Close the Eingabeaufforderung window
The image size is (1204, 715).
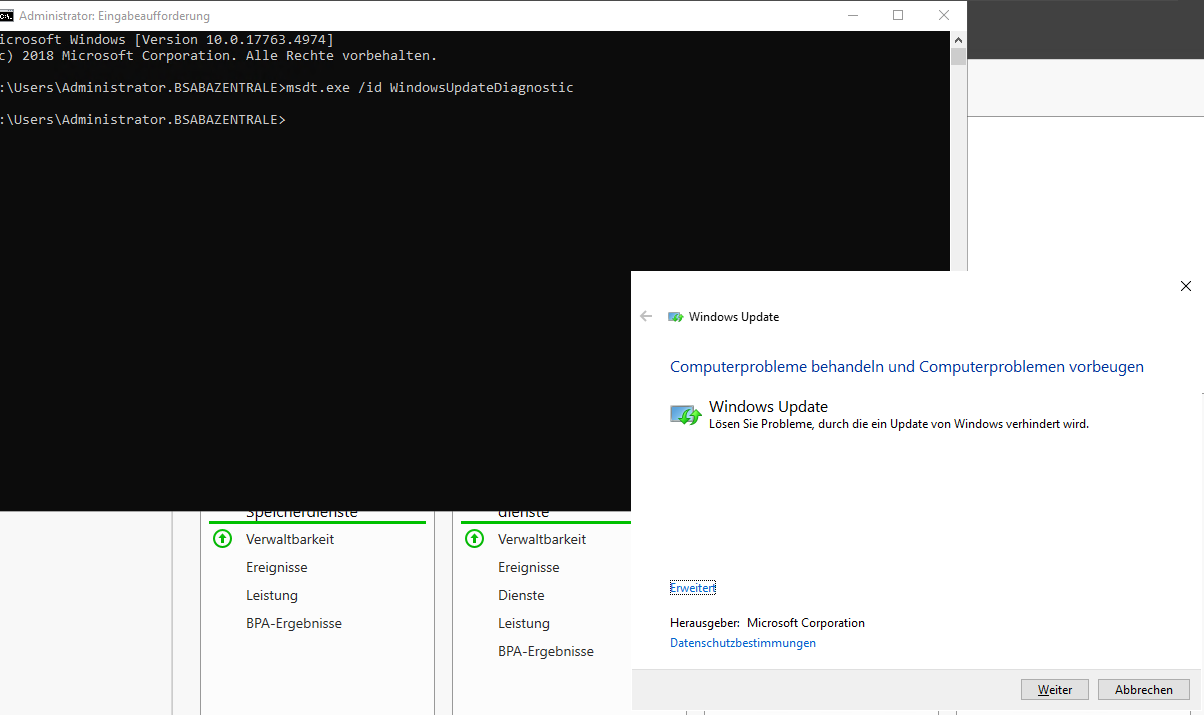pos(944,15)
